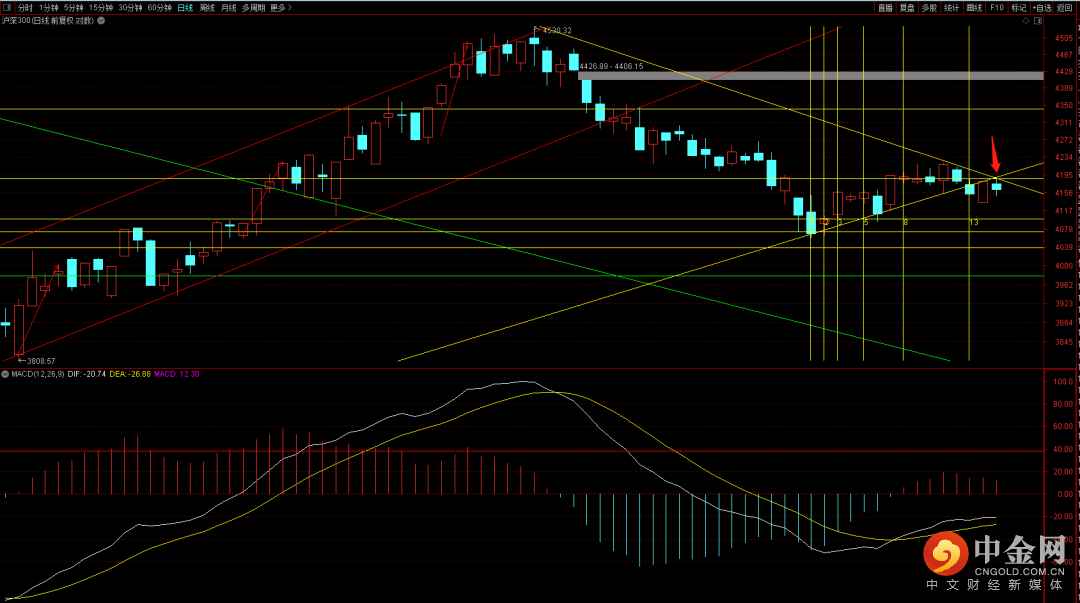Click the 4530.32 high price label

(x=557, y=30)
